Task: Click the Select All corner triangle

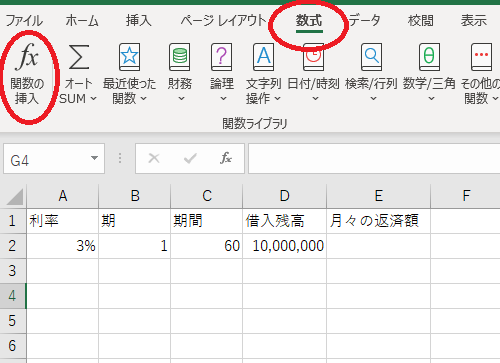Action: [x=15, y=197]
